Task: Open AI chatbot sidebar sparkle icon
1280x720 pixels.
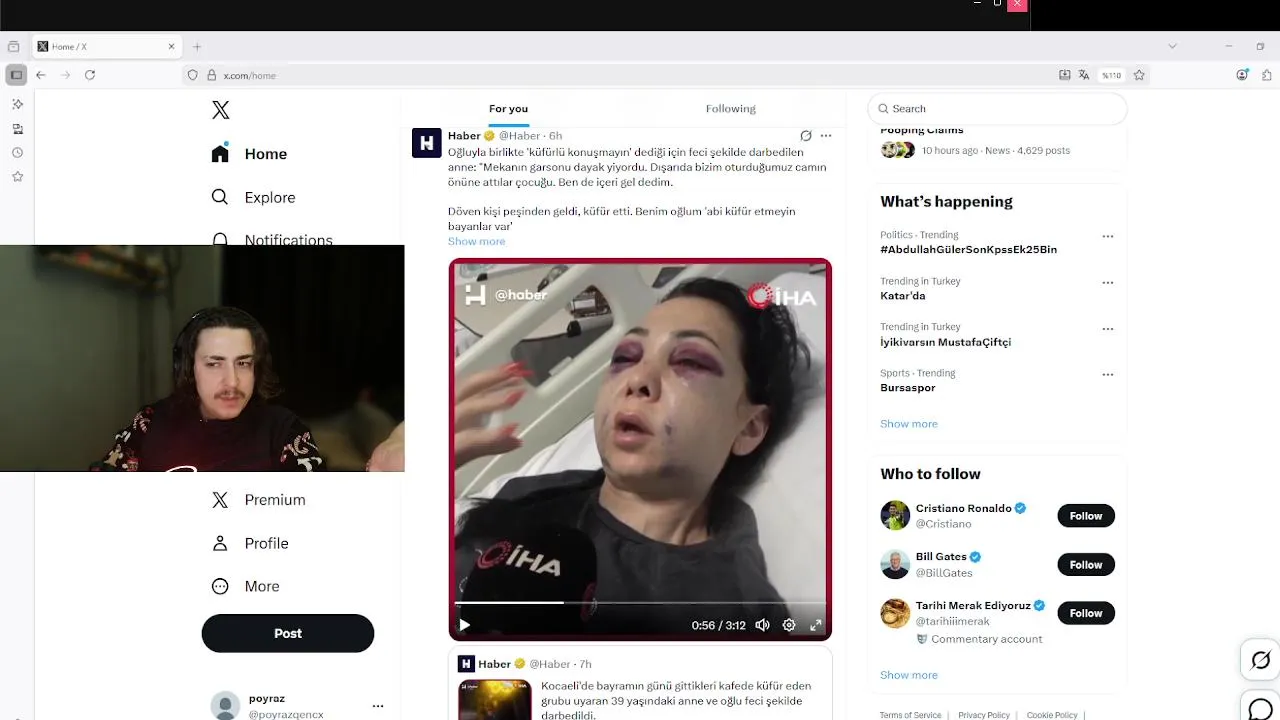Action: 17,104
